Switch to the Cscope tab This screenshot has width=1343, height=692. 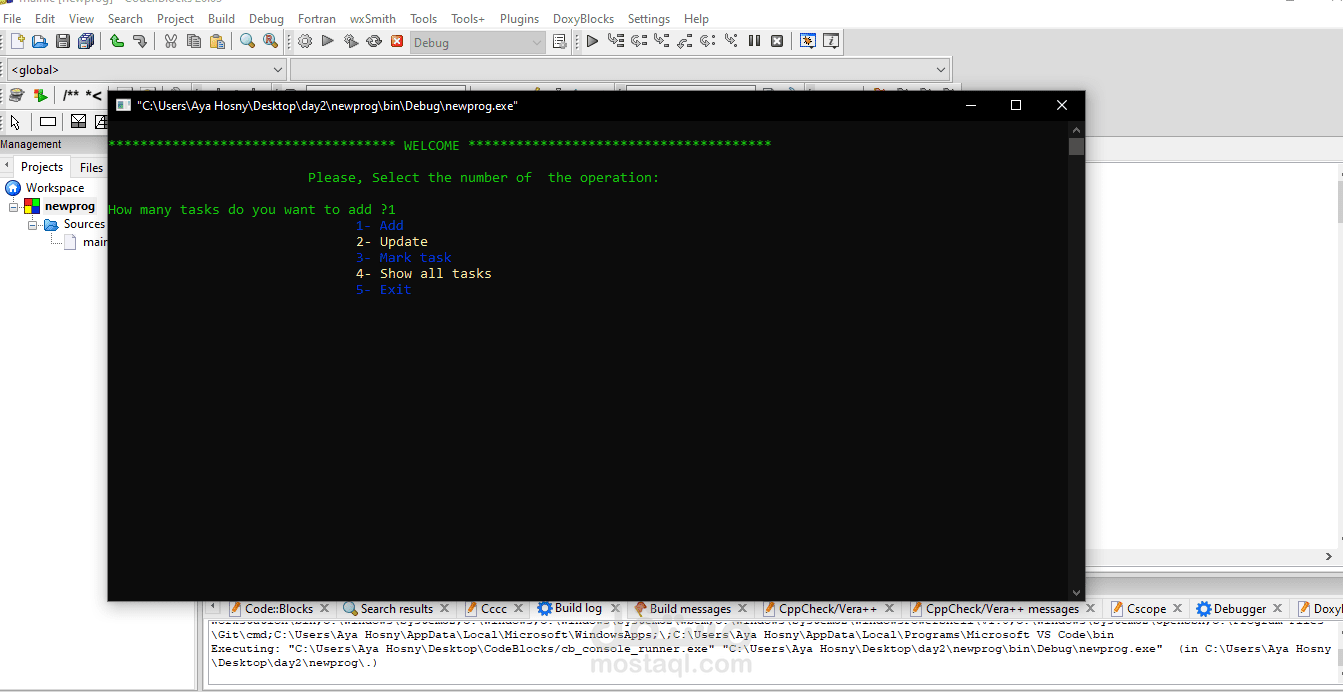pos(1146,608)
